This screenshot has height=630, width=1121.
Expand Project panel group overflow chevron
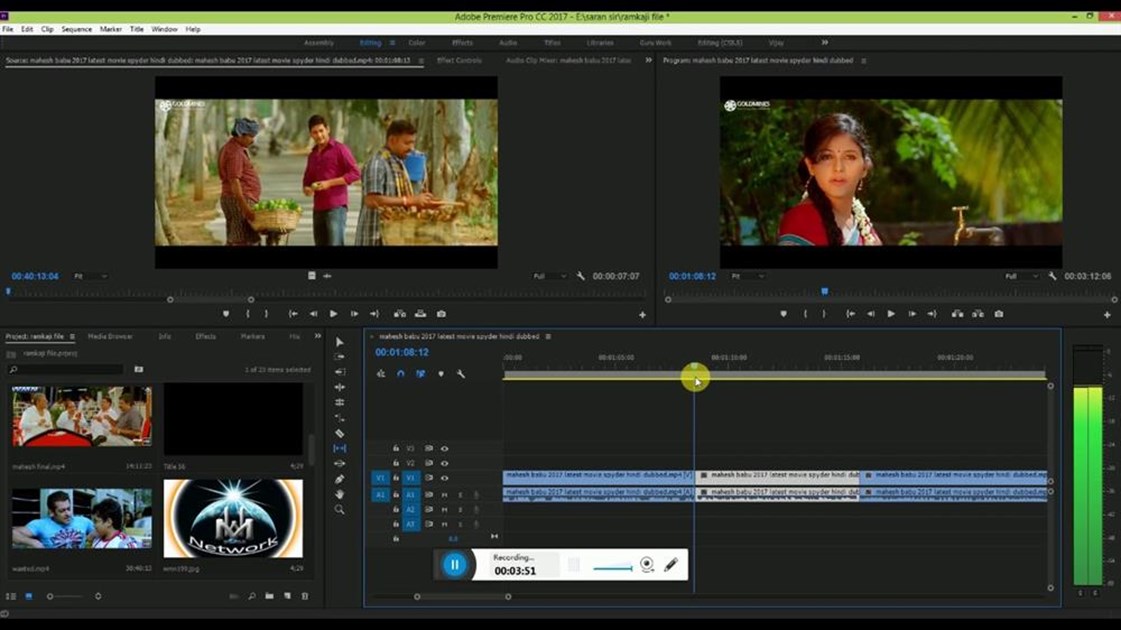317,336
